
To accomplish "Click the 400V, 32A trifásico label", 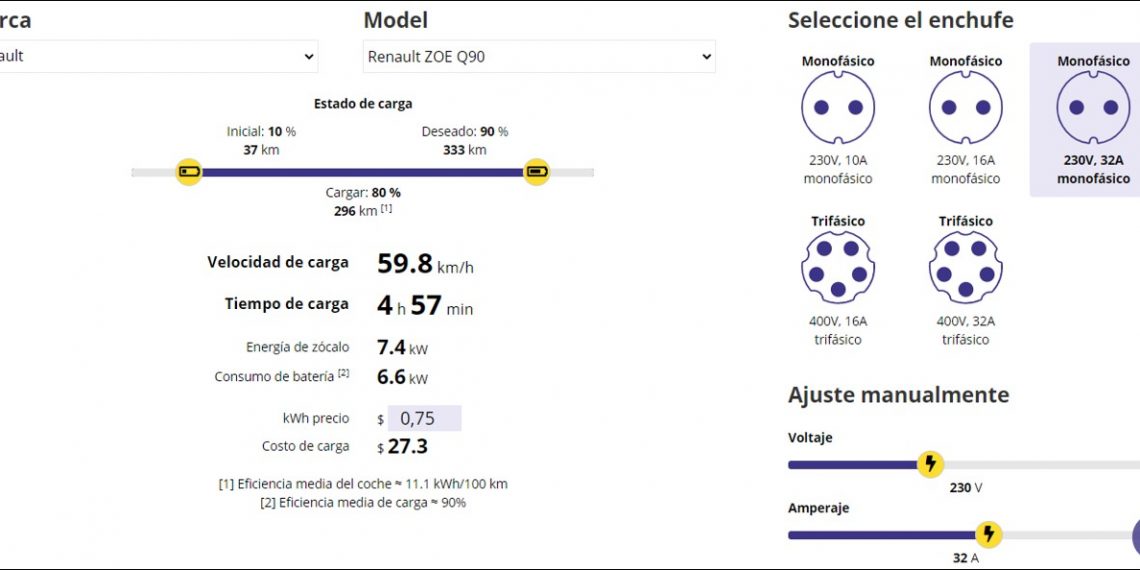I will pos(965,330).
